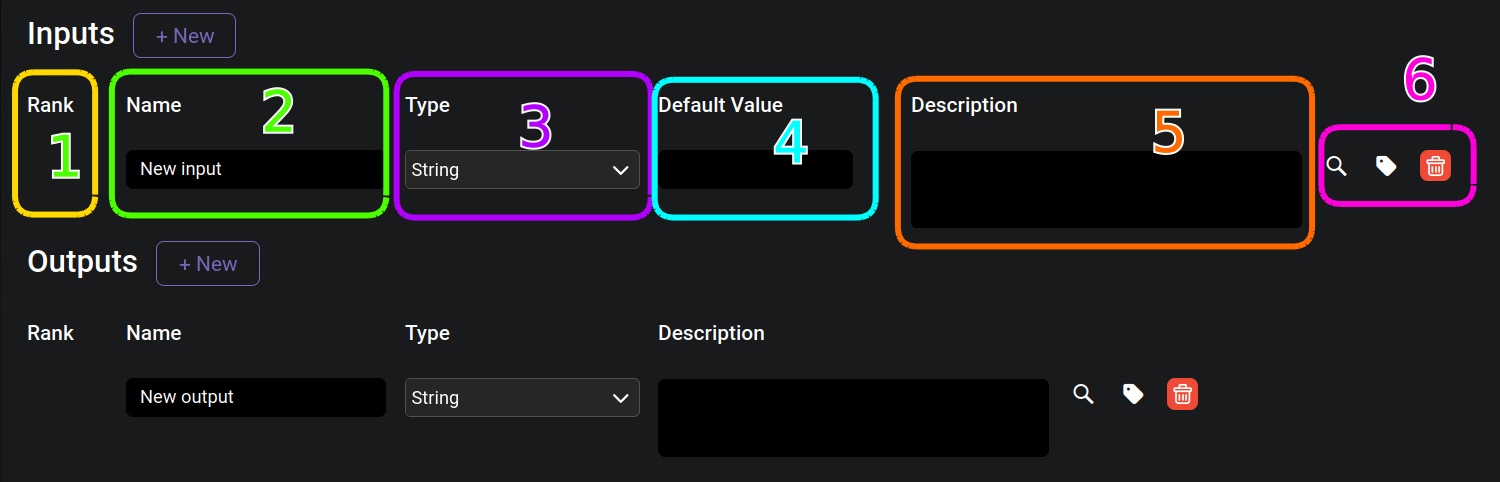Add a new input with + New
This screenshot has width=1500, height=482.
click(184, 36)
